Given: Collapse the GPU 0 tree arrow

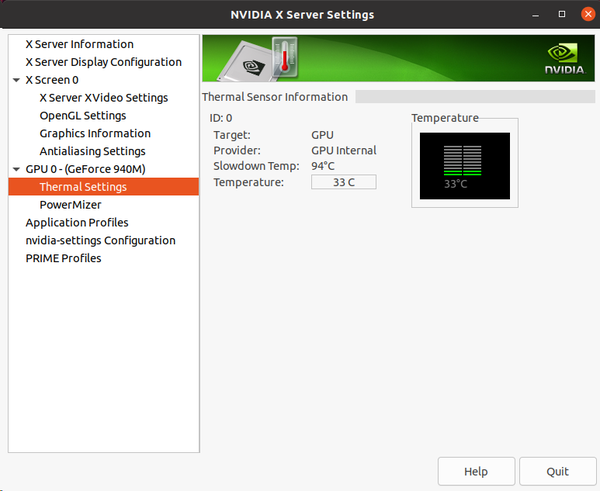Looking at the screenshot, I should (x=16, y=169).
